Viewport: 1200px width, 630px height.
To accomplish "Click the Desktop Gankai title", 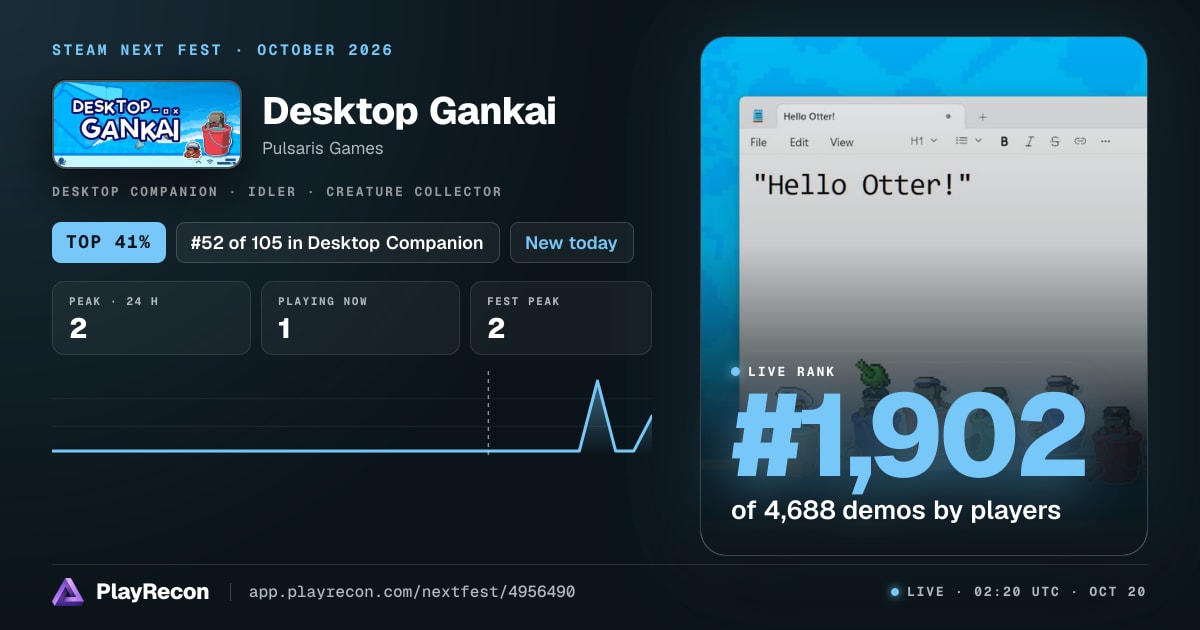I will pyautogui.click(x=409, y=111).
